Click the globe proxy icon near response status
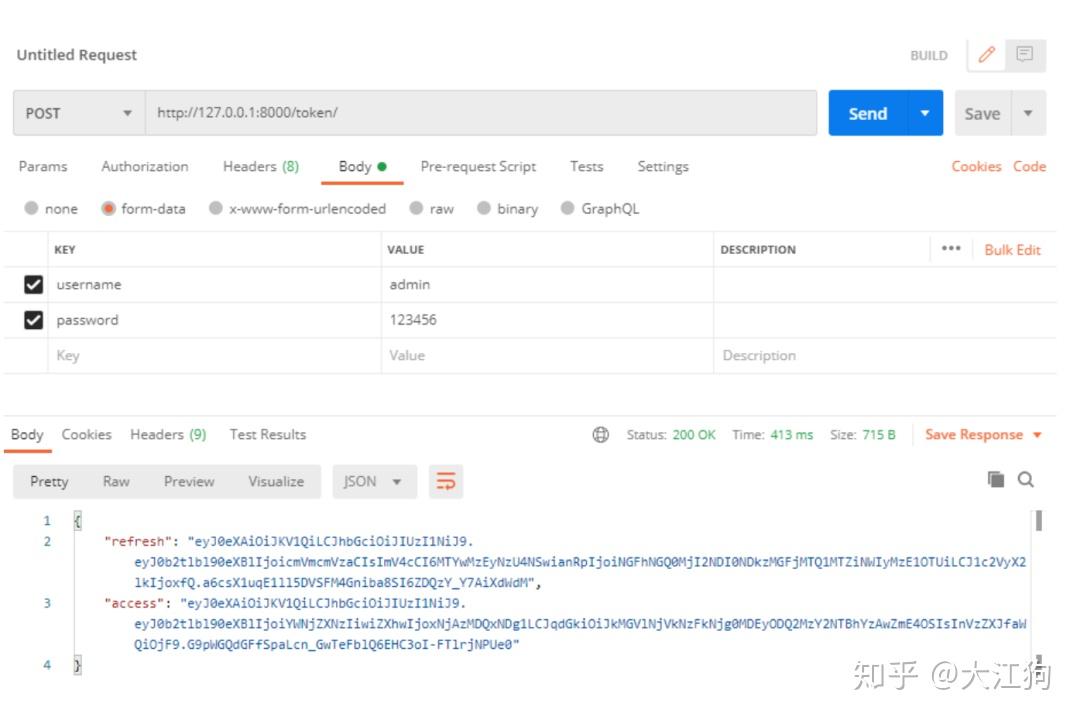 point(601,434)
